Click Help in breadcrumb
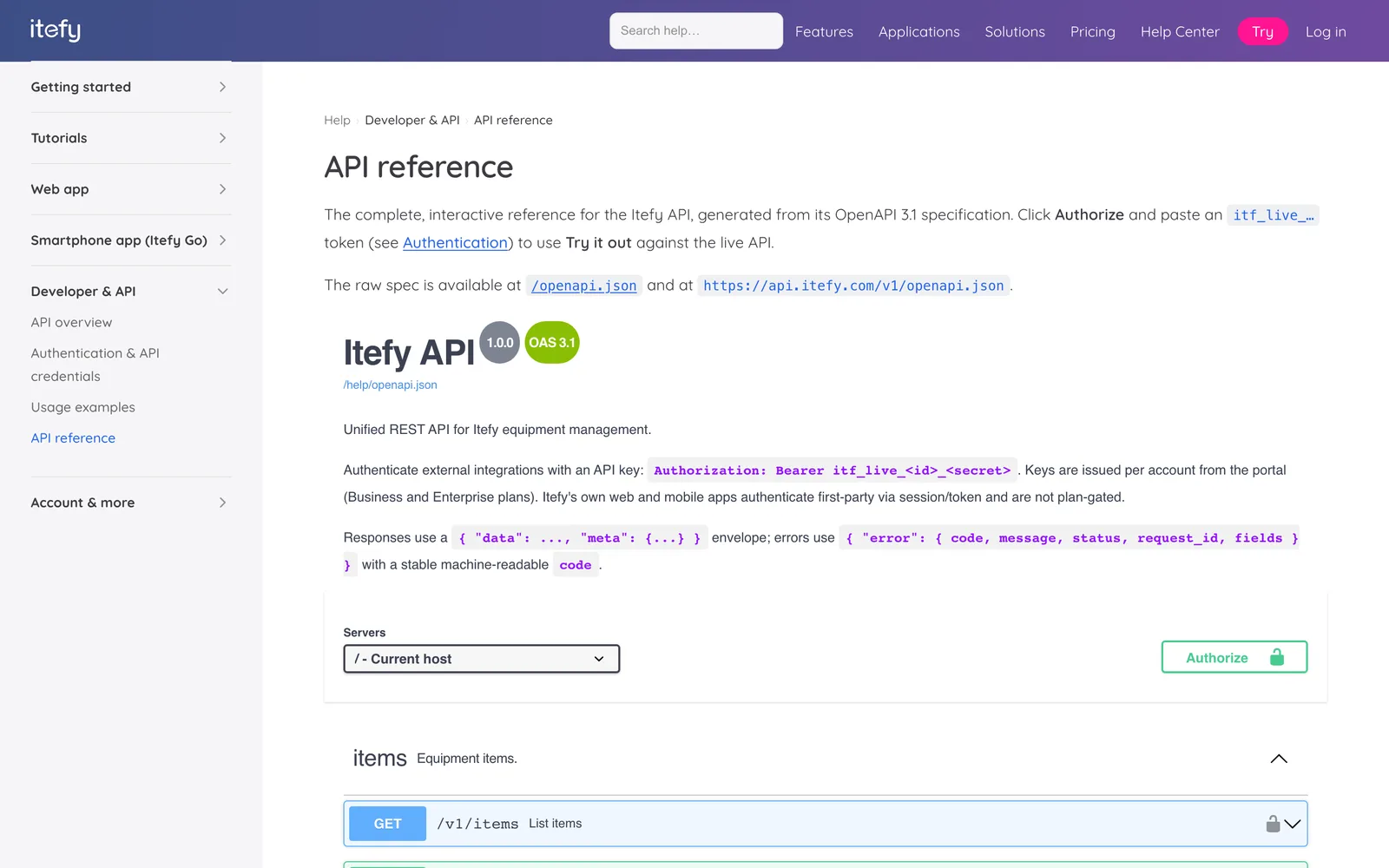The image size is (1389, 868). 337,120
